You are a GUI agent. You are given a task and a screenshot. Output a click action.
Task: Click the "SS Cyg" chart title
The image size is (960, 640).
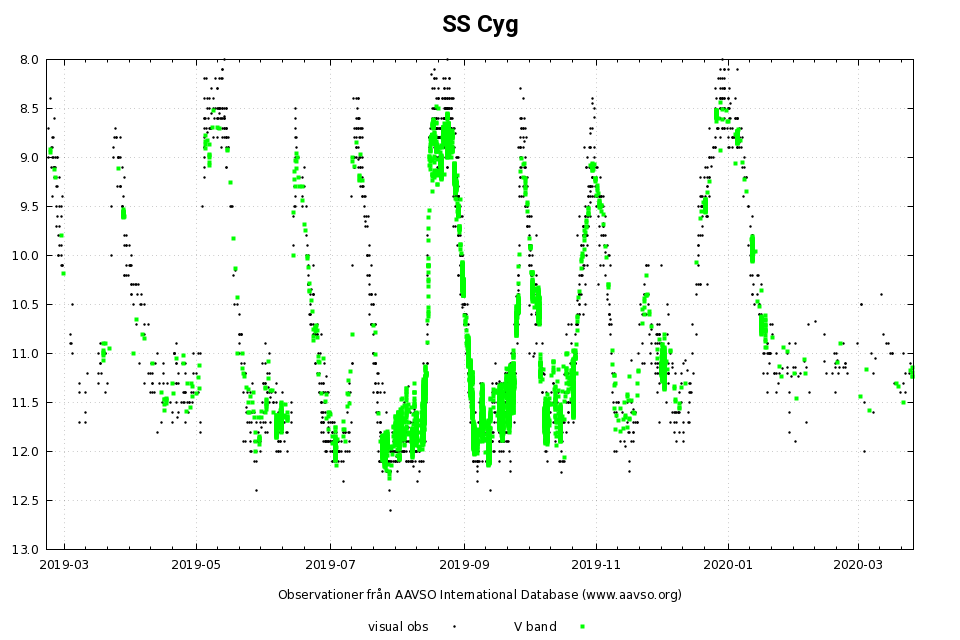(480, 25)
